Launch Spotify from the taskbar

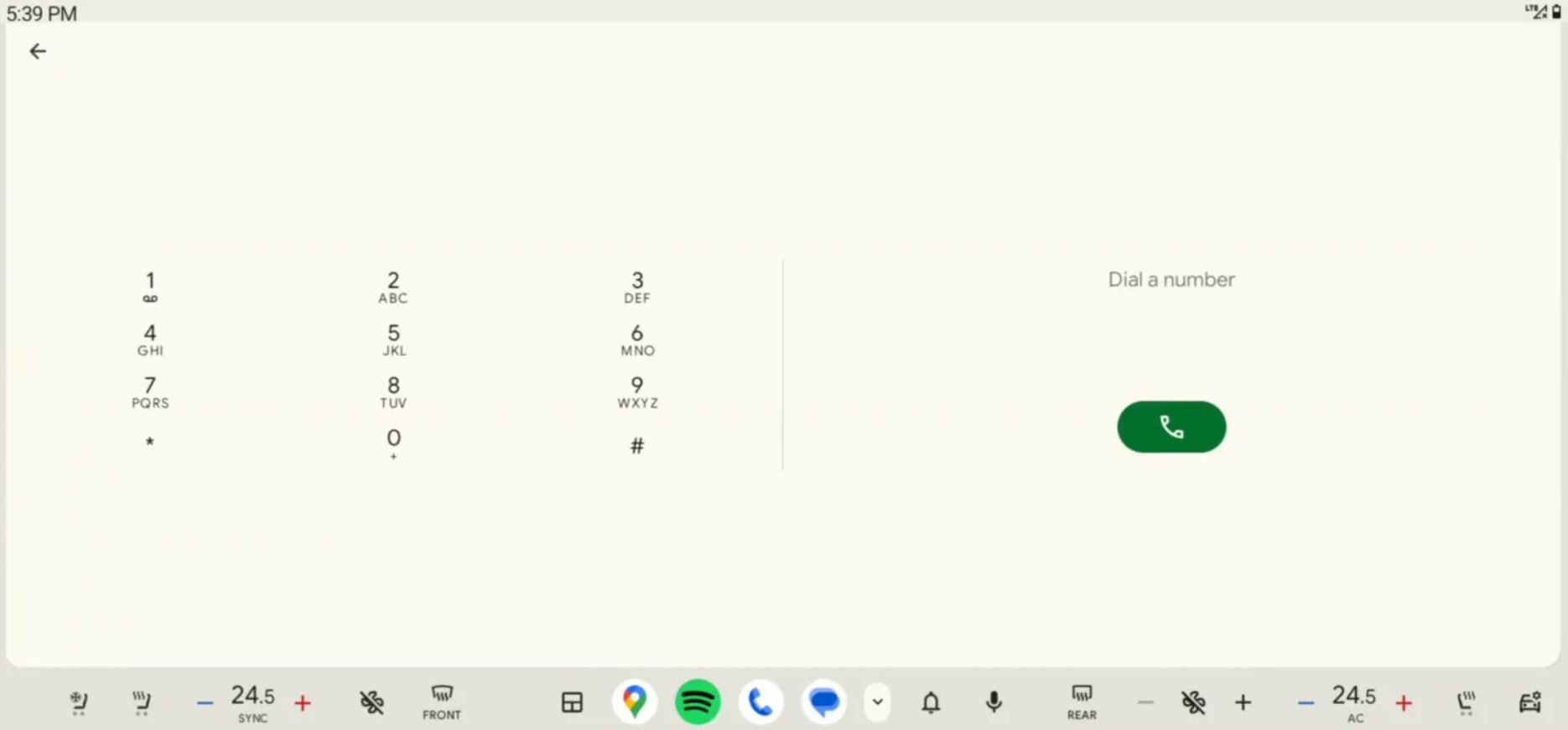pos(698,702)
